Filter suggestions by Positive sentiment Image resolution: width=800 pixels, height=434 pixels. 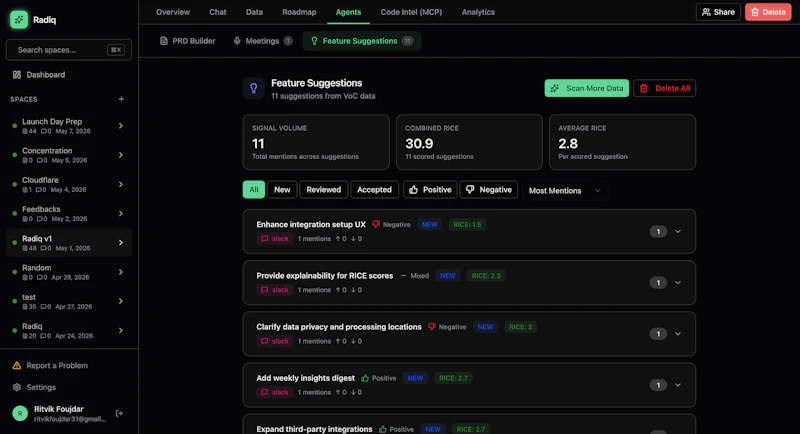tap(430, 190)
